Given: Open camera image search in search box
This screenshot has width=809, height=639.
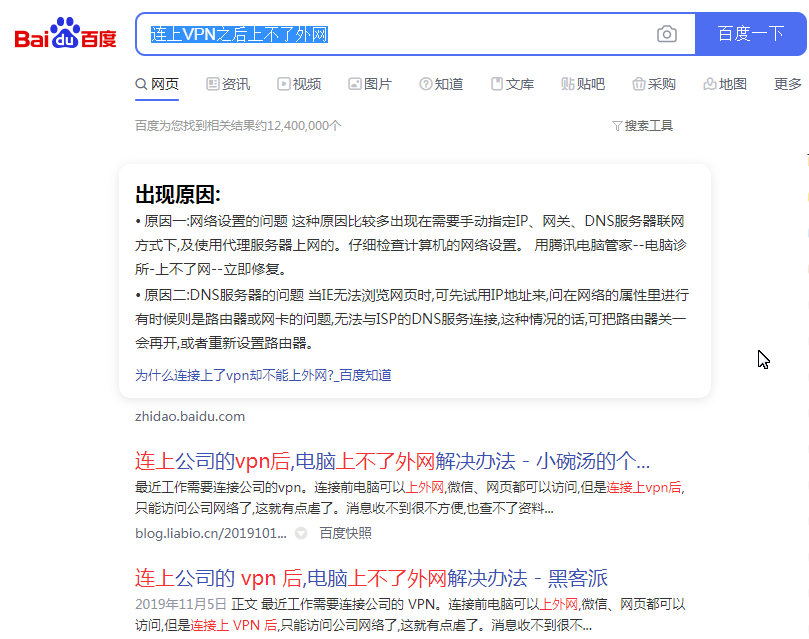Looking at the screenshot, I should [667, 34].
